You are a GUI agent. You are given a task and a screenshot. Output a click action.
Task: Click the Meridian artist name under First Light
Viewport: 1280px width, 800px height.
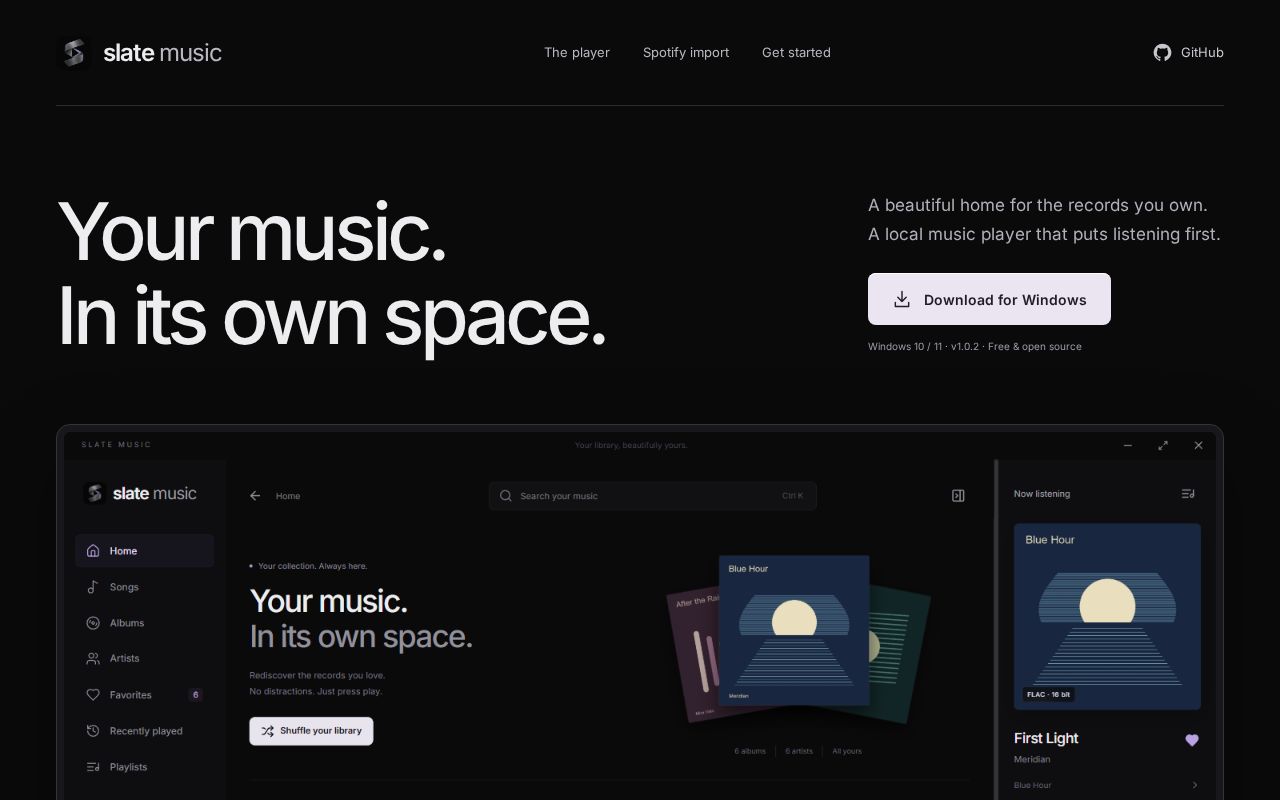coord(1032,759)
